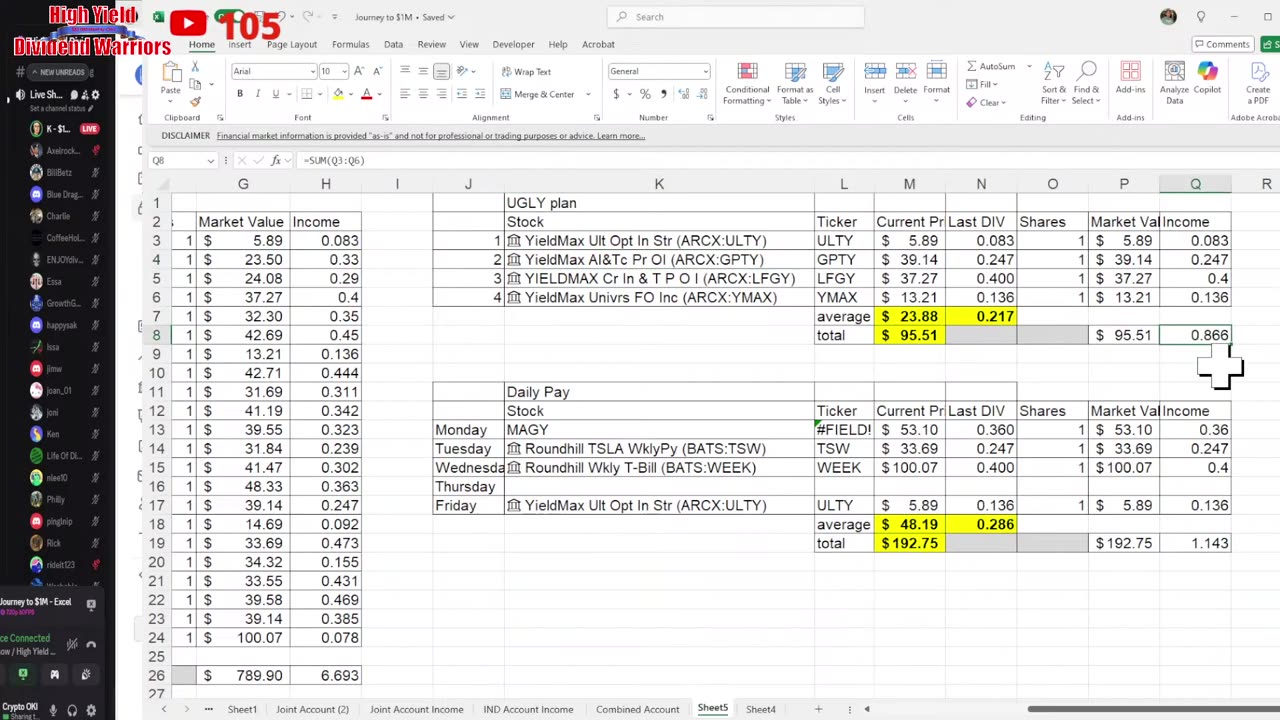Click the Increase Decimal icon

683,94
